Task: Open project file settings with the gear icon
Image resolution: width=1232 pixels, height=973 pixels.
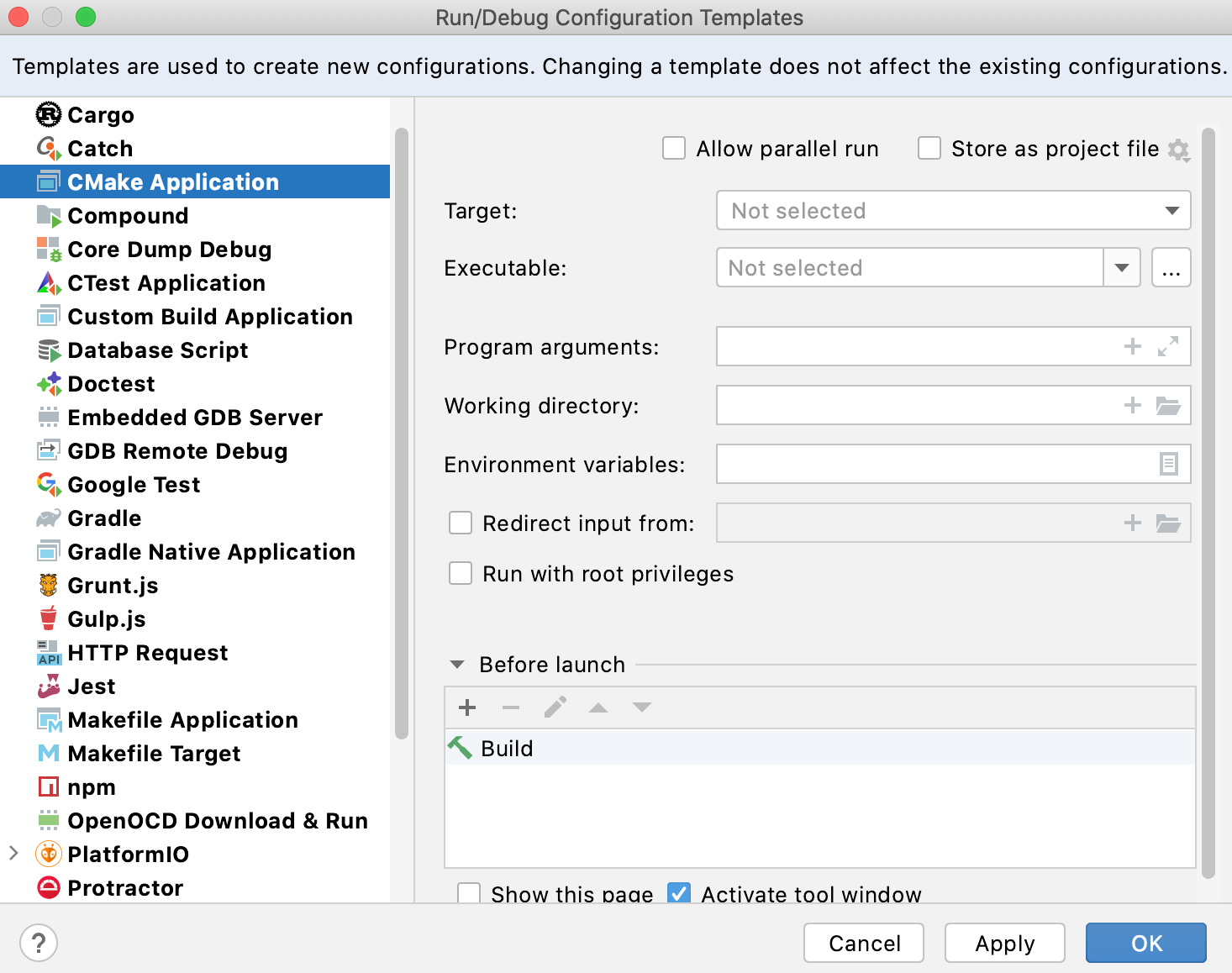Action: (x=1180, y=149)
